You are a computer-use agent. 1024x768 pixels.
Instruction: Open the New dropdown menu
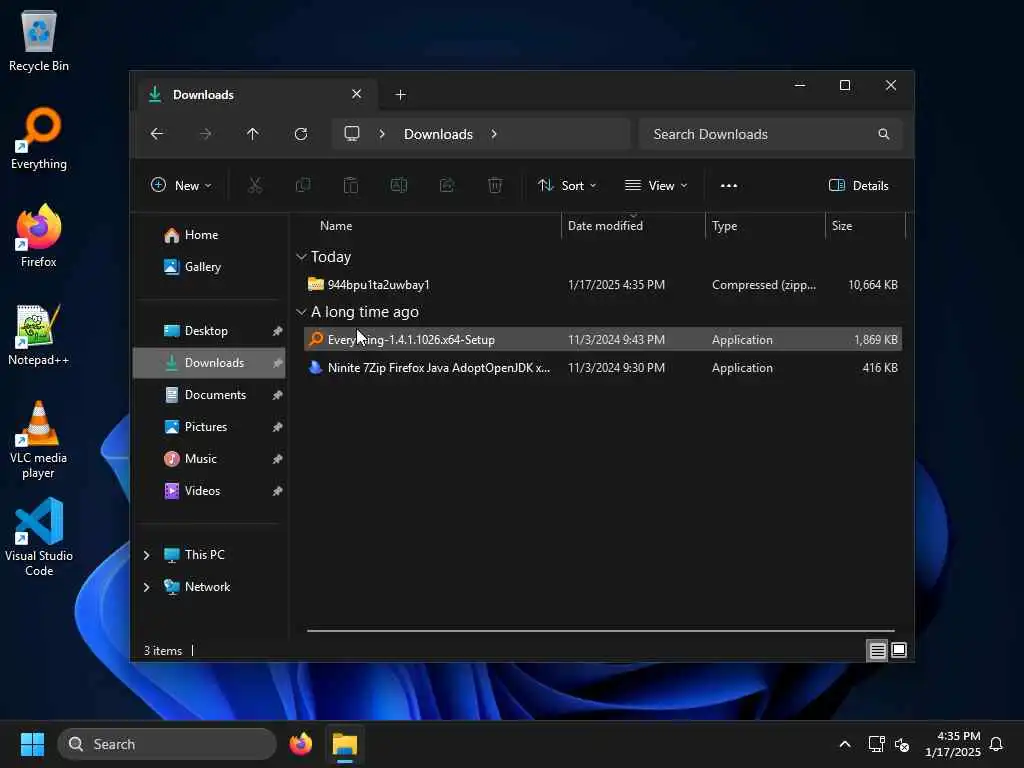pos(181,185)
